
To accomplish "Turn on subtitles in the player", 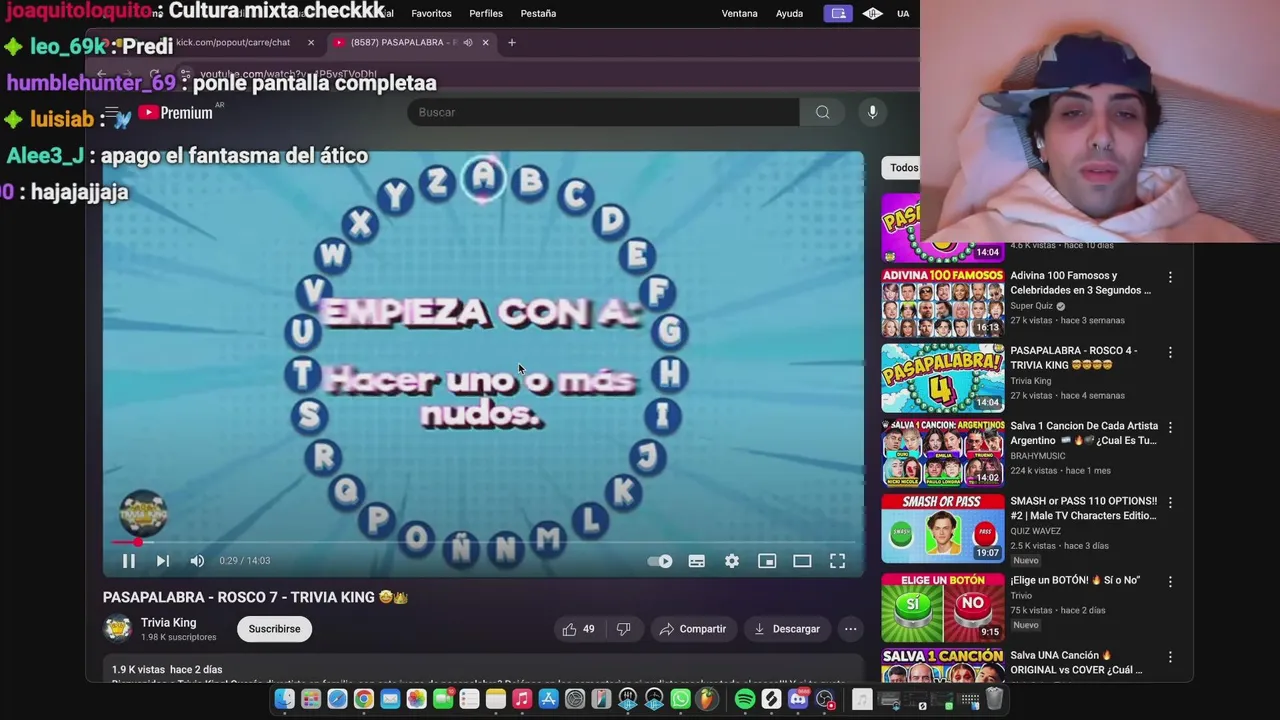I will point(697,561).
